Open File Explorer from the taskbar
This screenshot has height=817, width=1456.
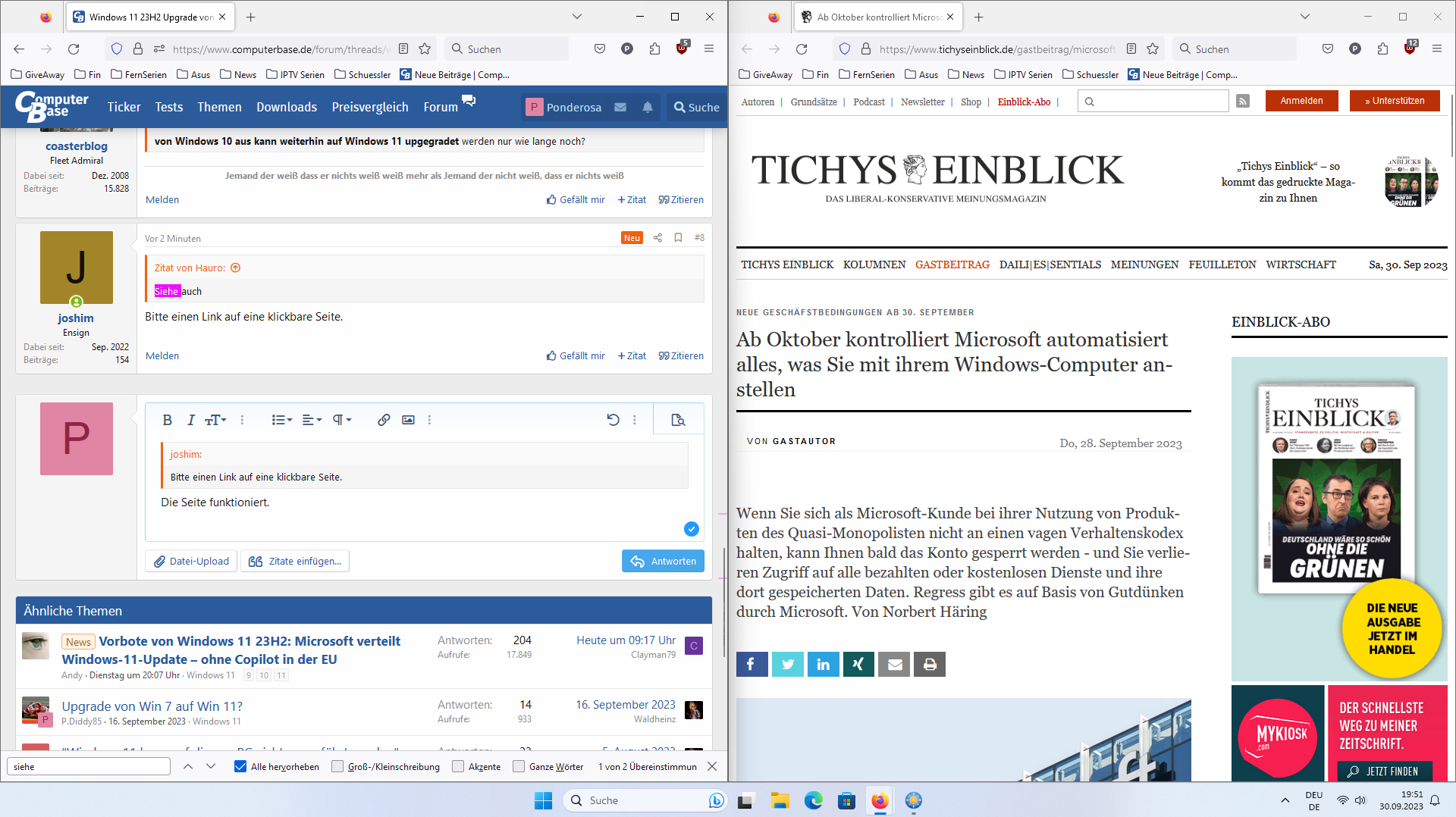780,800
